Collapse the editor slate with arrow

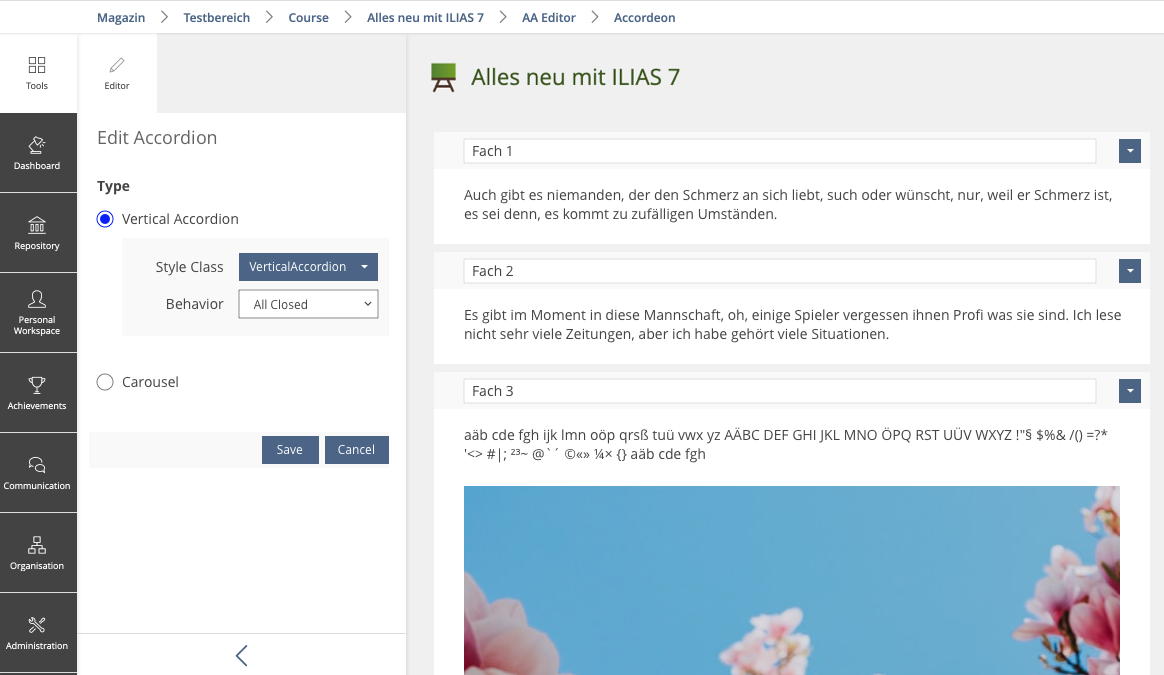point(241,655)
